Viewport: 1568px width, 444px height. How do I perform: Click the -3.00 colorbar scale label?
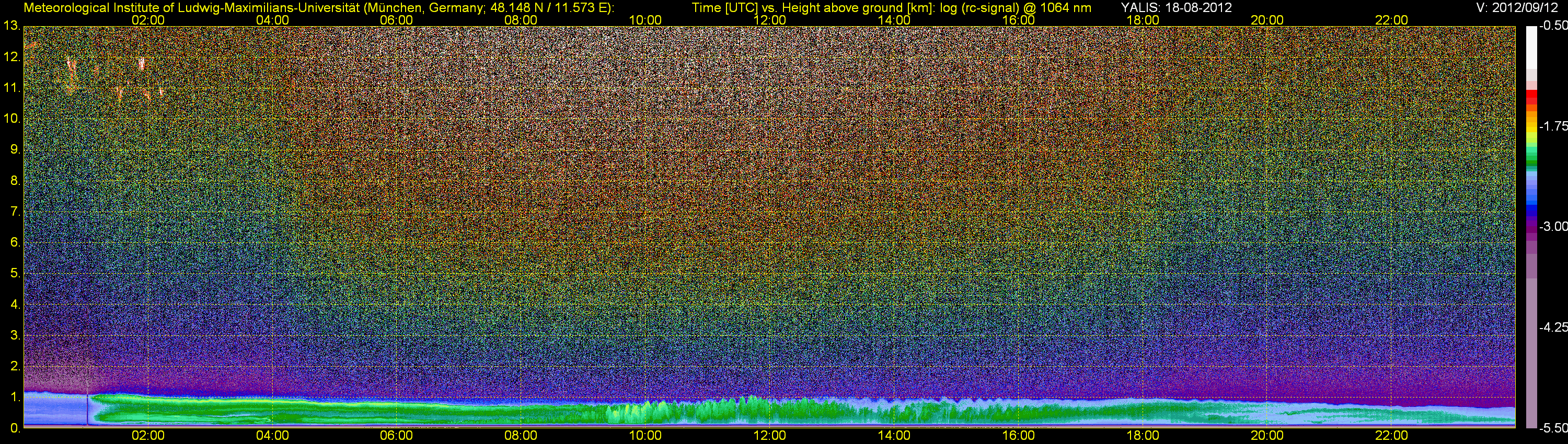1553,227
